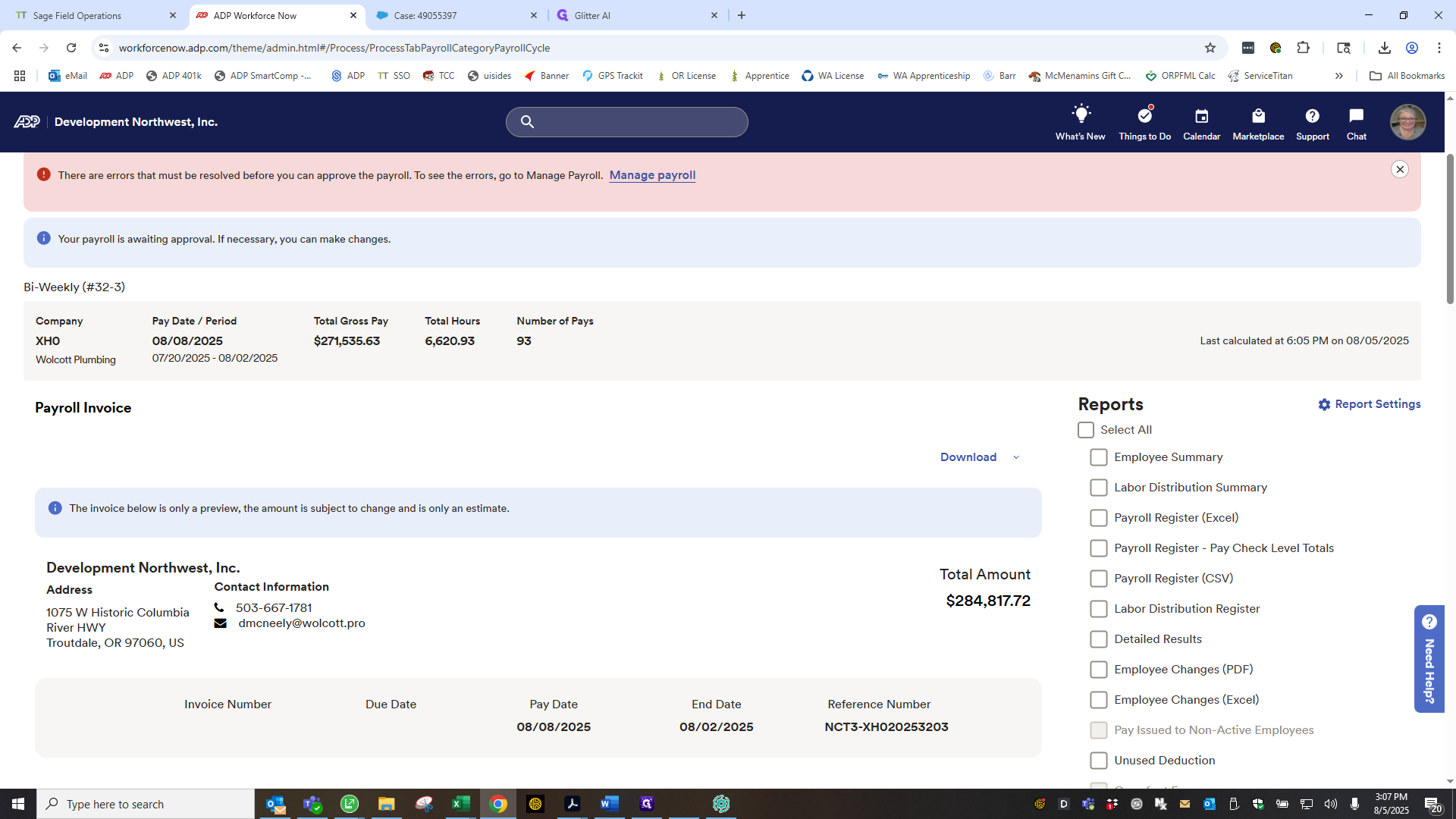Screen dimensions: 1456x819
Task: Check Payroll Register (CSV) report
Action: coord(1098,579)
